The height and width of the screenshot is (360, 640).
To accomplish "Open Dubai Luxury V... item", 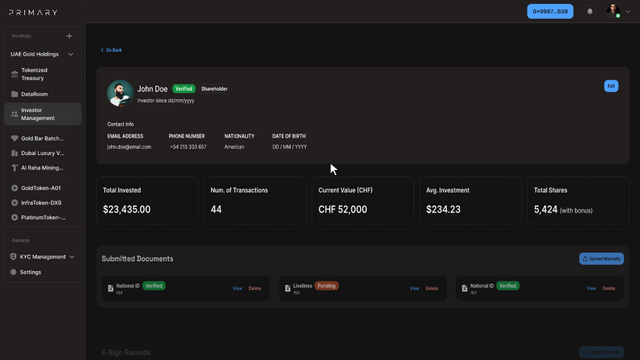I will point(42,153).
